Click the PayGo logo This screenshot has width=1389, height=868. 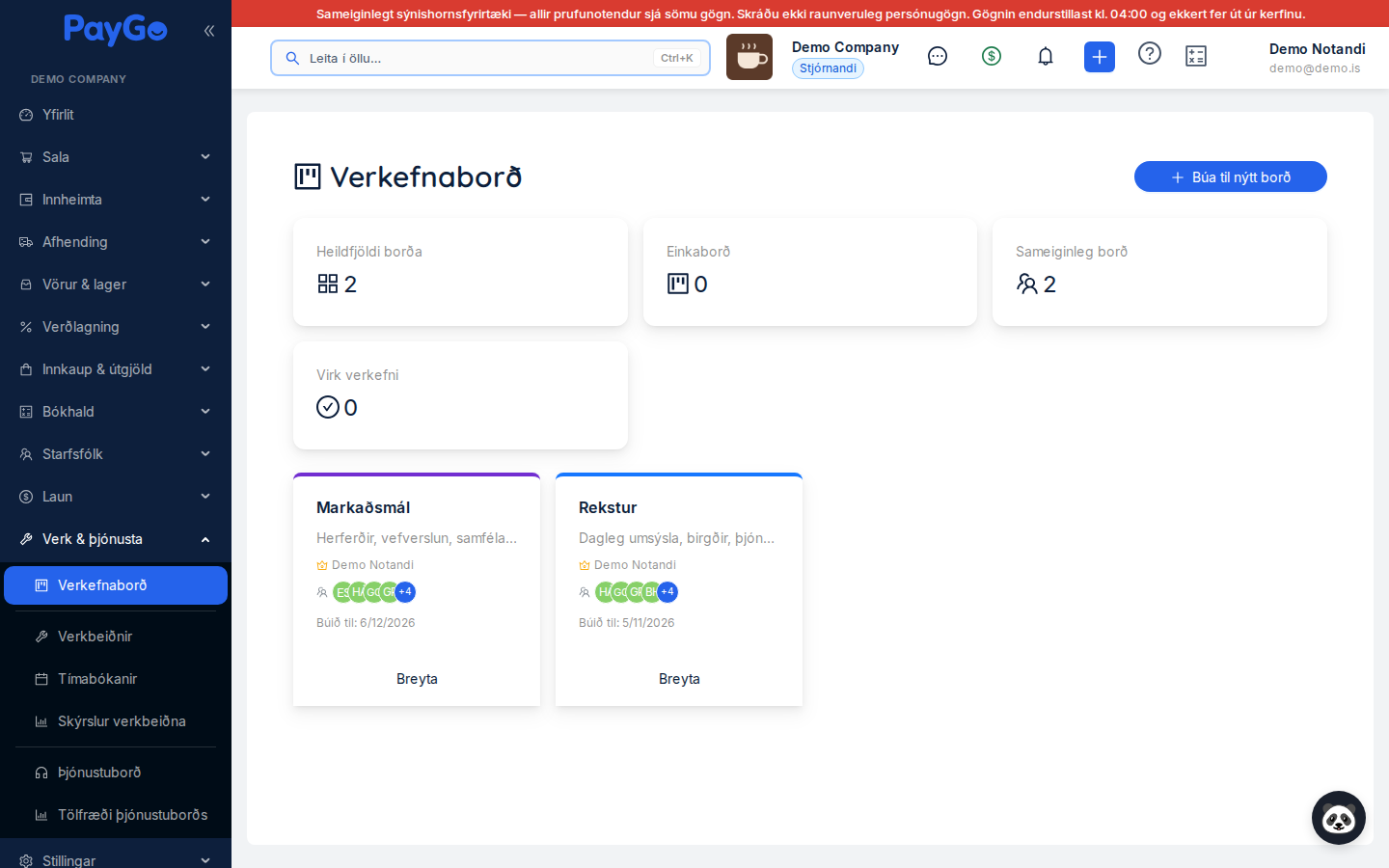tap(116, 30)
